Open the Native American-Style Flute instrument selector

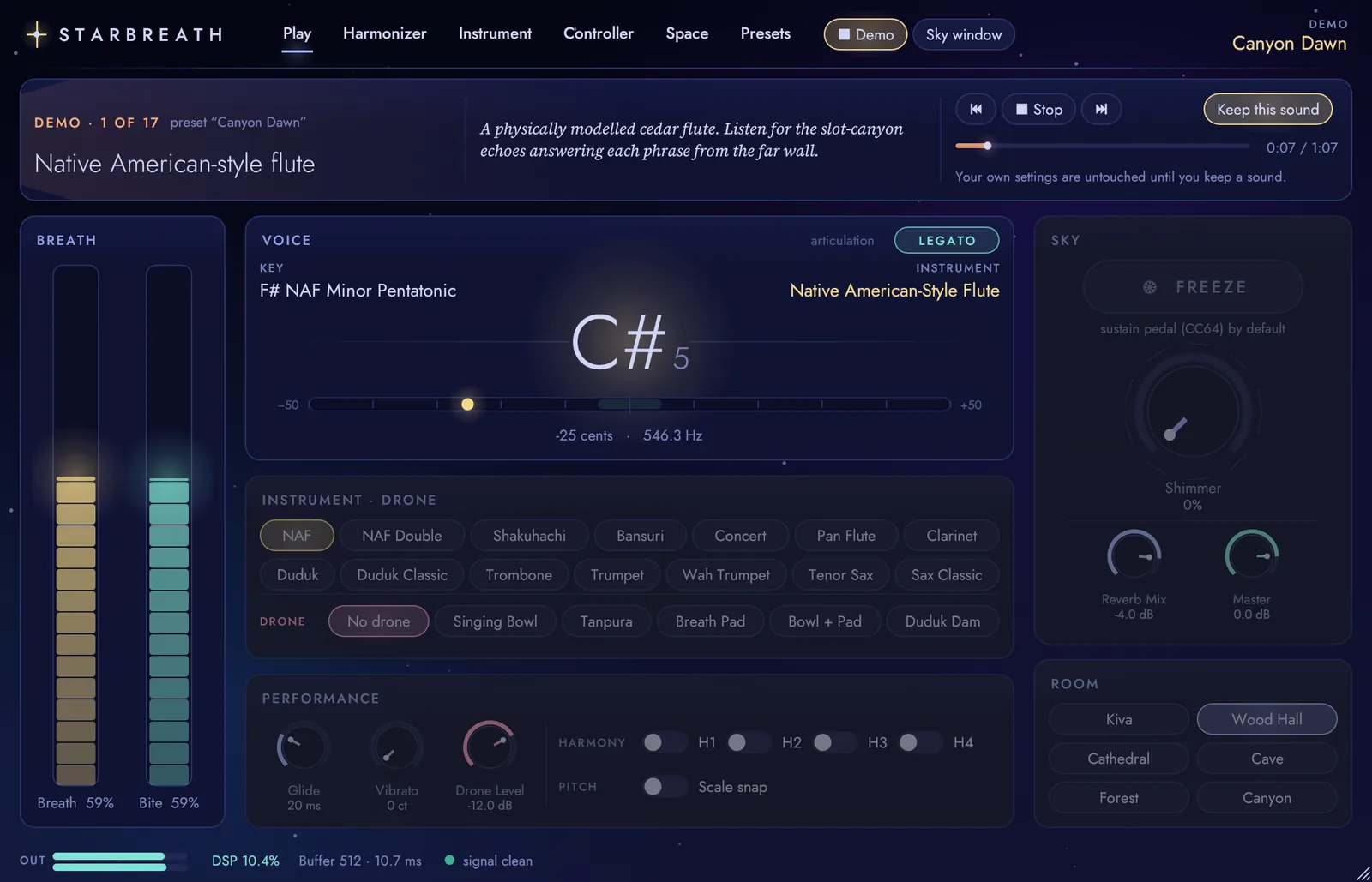894,291
